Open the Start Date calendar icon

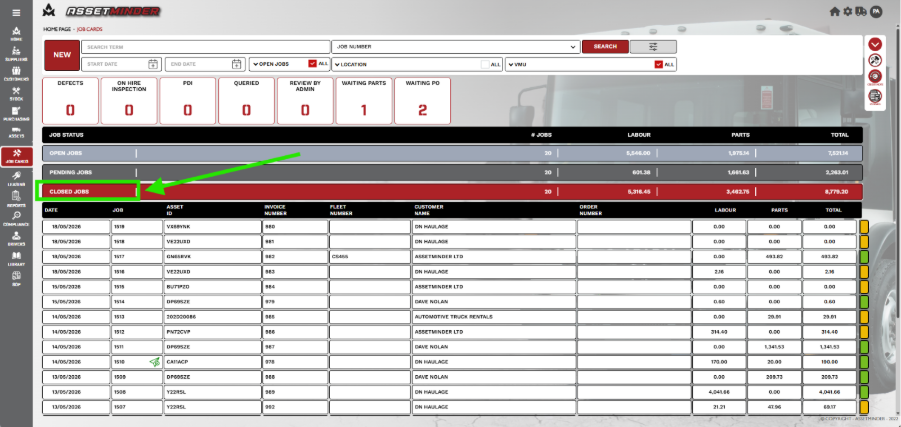153,64
